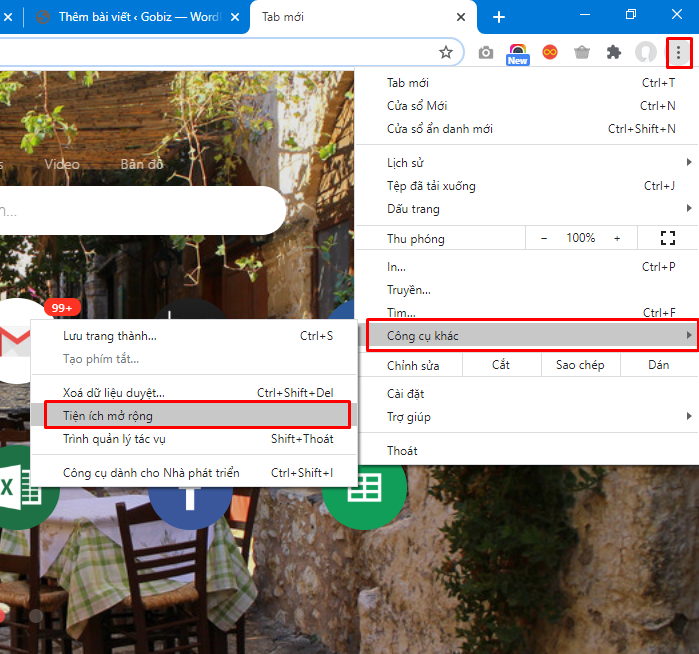This screenshot has height=654, width=699.
Task: Decrease zoom with the minus button
Action: (544, 238)
